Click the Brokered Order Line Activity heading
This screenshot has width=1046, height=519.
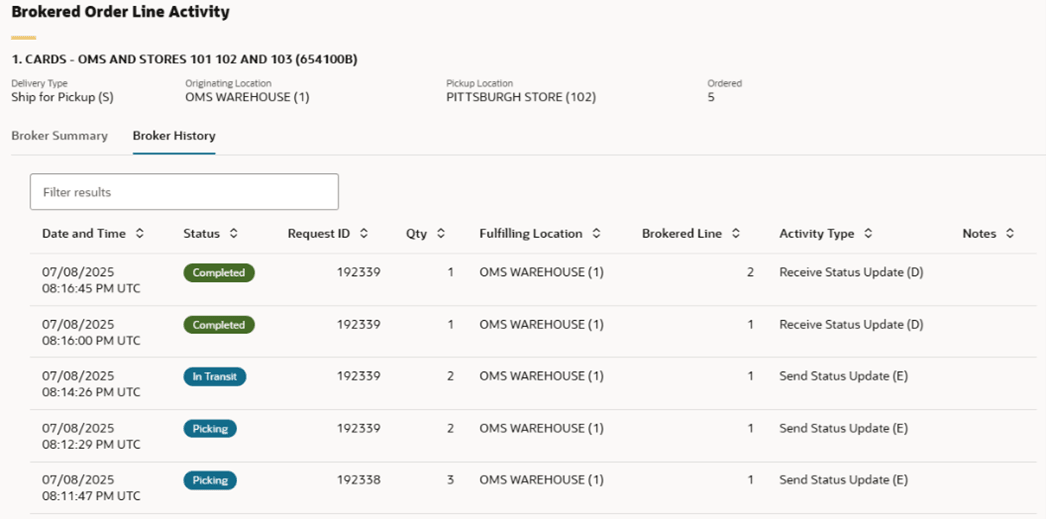click(121, 12)
